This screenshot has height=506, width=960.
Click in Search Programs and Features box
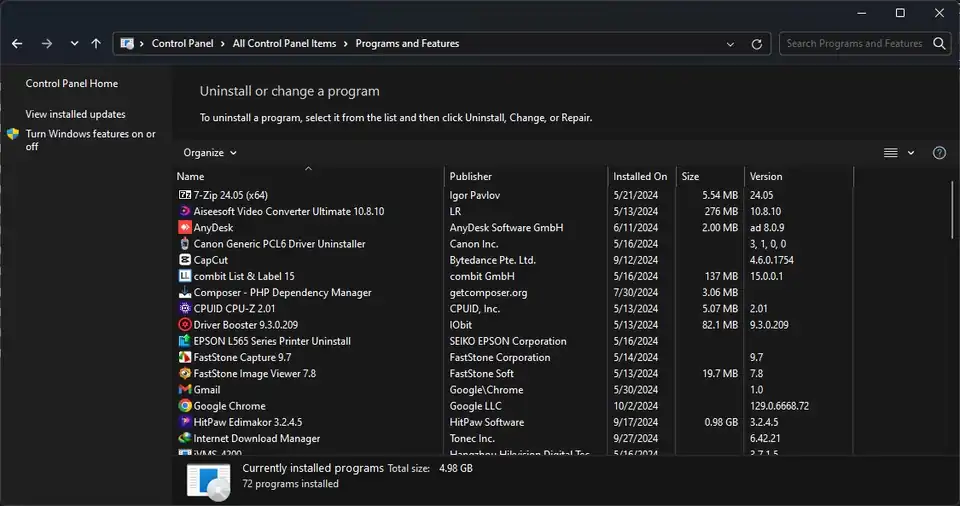(x=854, y=43)
